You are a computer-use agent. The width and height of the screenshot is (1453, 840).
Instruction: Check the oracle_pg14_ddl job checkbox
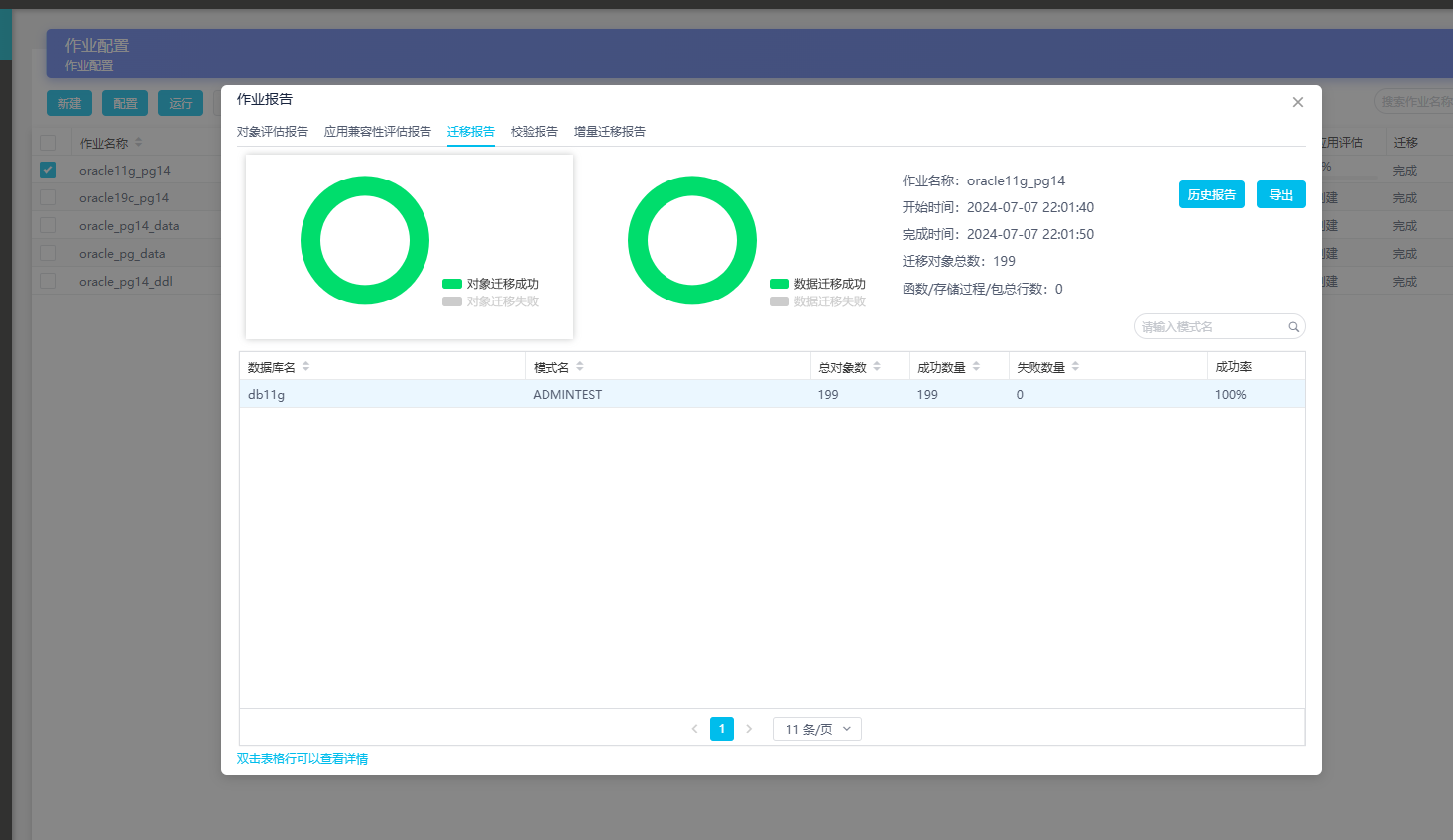click(x=48, y=281)
